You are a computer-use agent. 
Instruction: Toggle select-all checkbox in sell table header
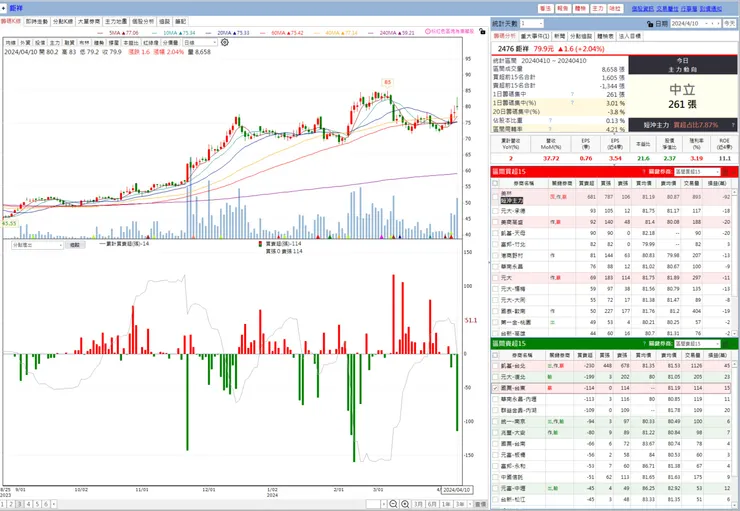coord(495,355)
